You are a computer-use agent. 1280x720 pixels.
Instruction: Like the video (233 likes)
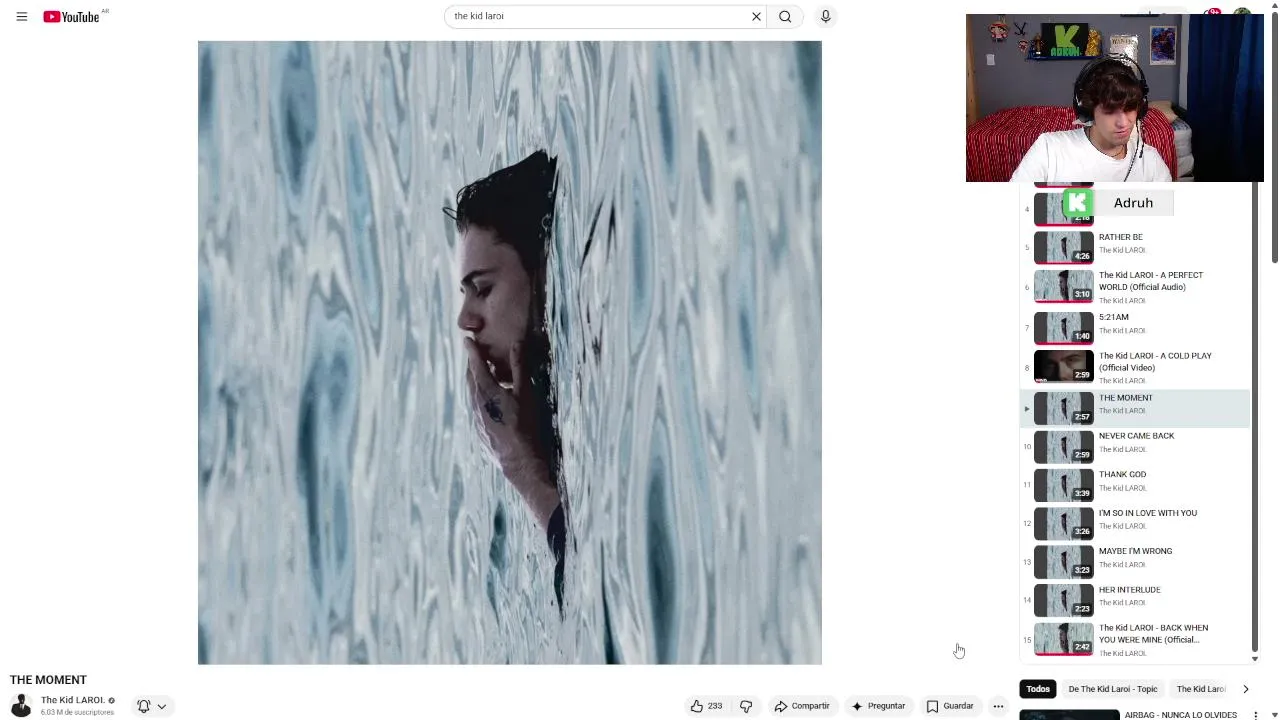point(706,706)
